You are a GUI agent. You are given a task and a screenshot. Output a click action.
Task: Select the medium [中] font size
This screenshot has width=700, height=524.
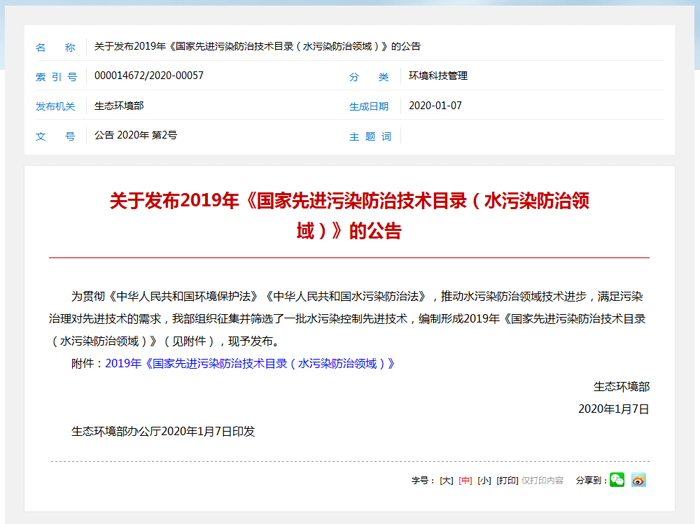[465, 481]
